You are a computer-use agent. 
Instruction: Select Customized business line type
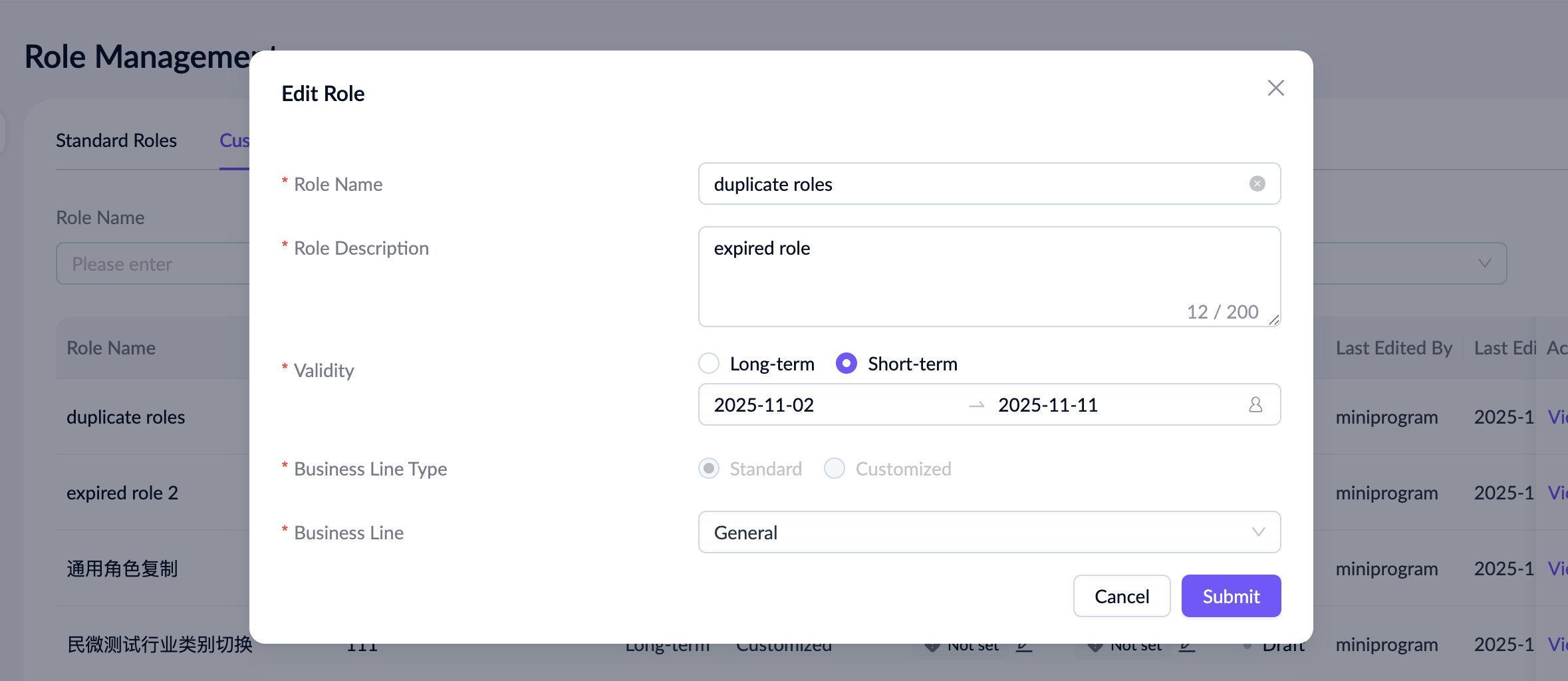pyautogui.click(x=835, y=468)
